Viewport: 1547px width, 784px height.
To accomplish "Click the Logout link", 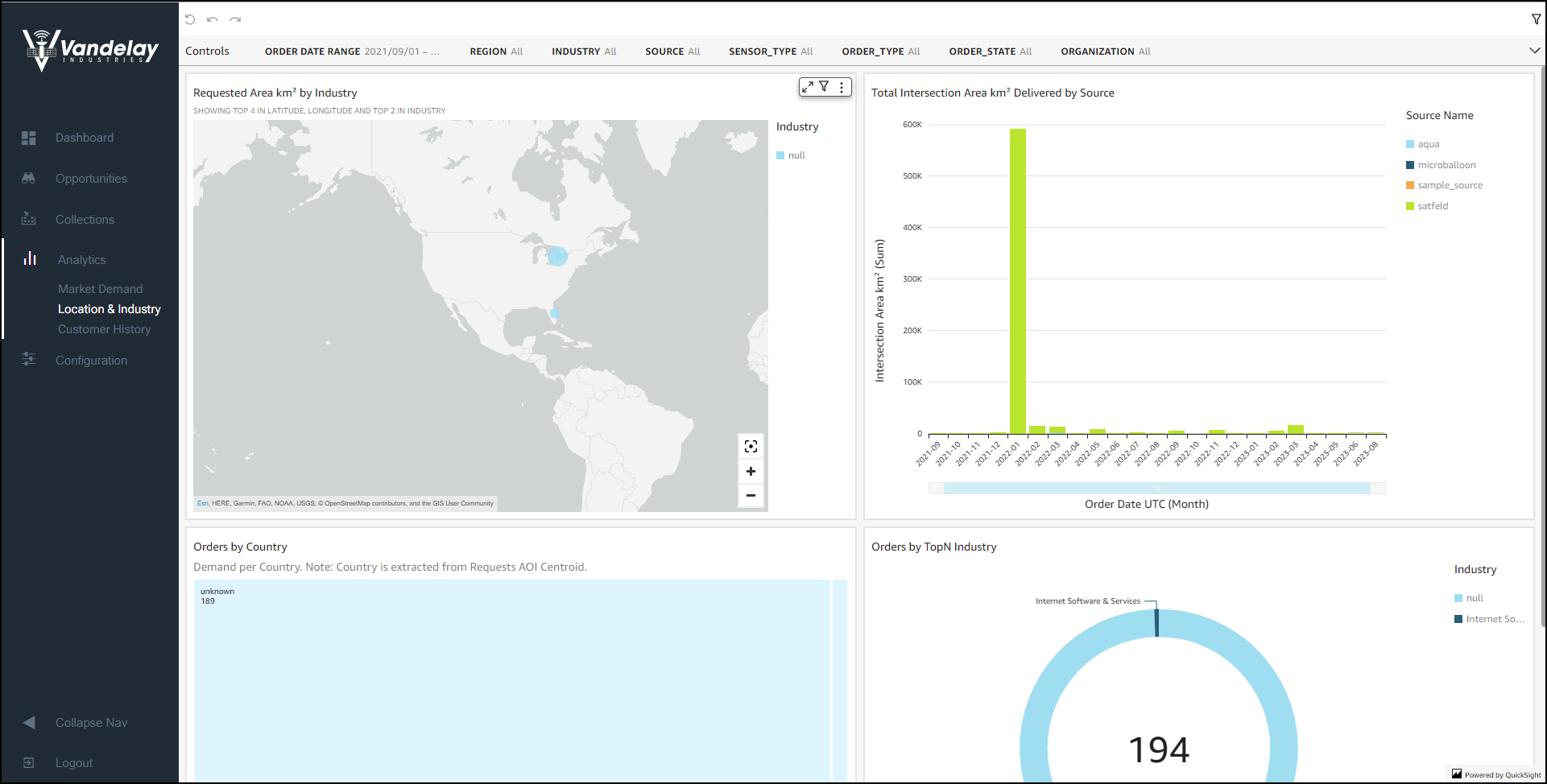I will (74, 763).
